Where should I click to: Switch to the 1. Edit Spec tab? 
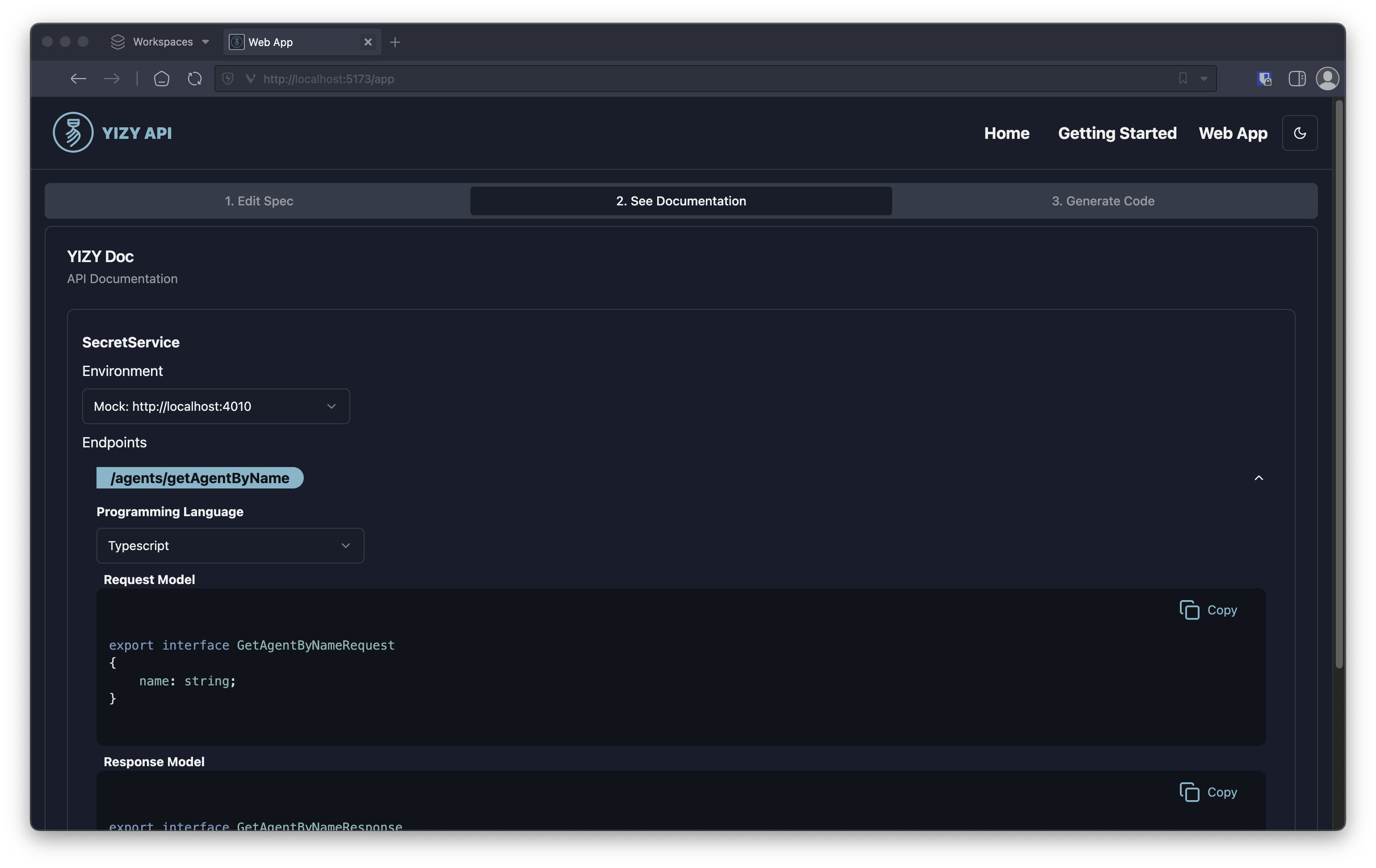click(x=259, y=201)
